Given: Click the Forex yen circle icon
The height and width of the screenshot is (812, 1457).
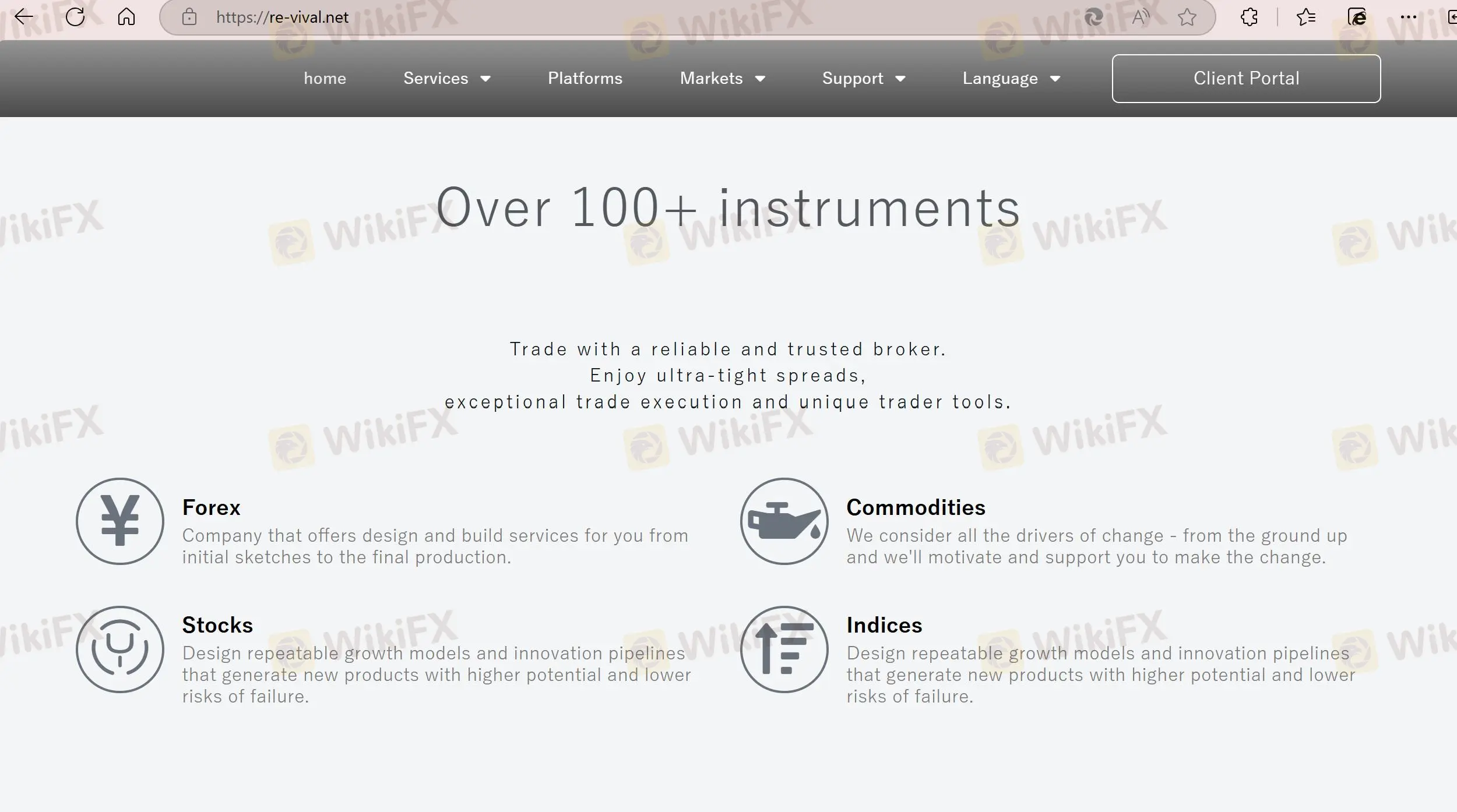Looking at the screenshot, I should click(120, 521).
